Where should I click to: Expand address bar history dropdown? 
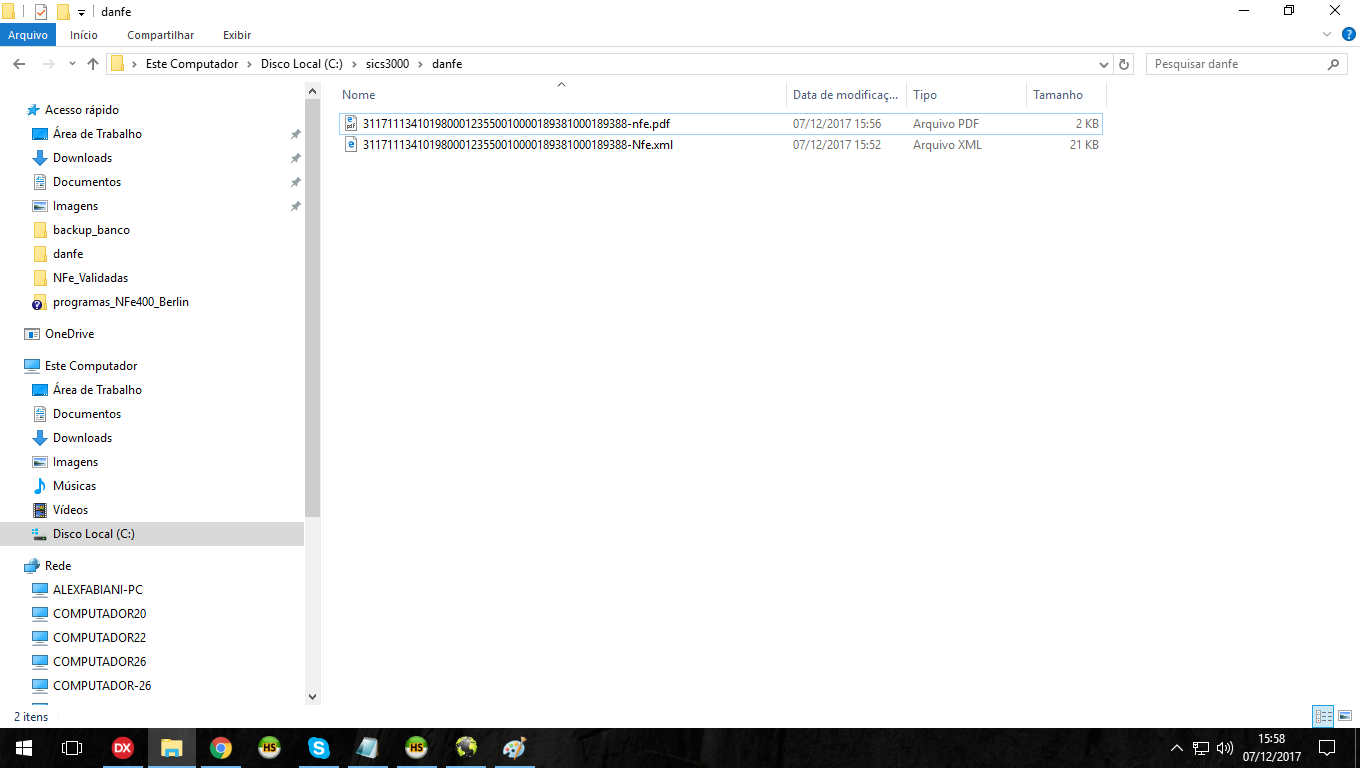(x=1104, y=64)
